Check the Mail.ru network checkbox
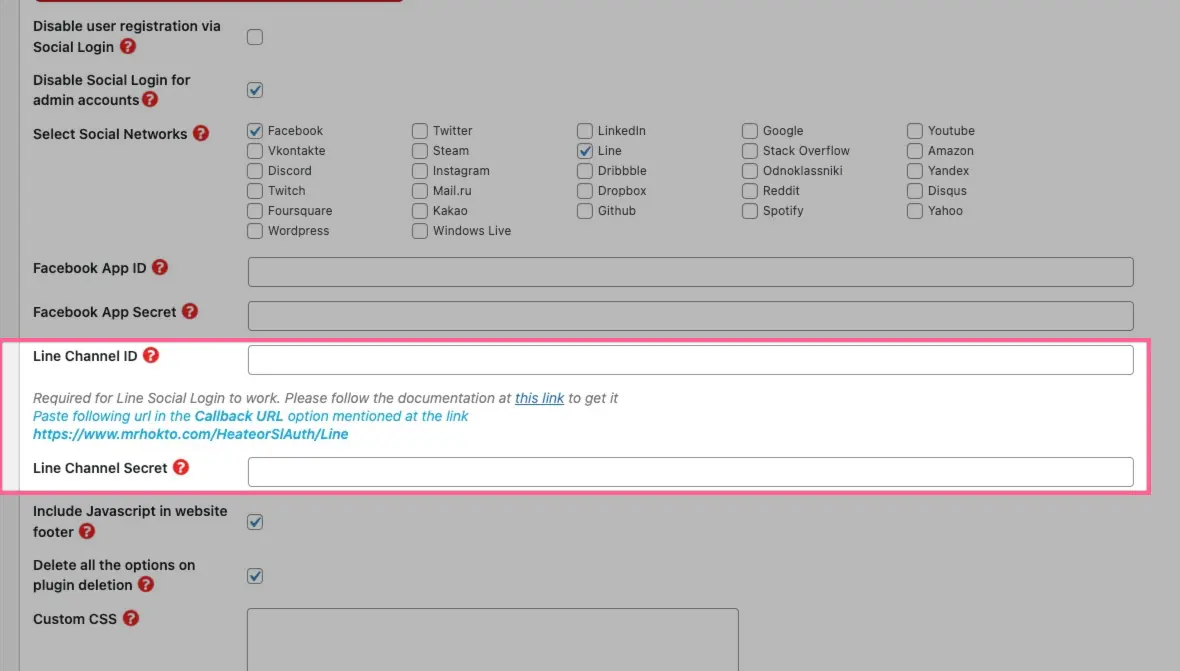Image resolution: width=1180 pixels, height=671 pixels. tap(420, 191)
